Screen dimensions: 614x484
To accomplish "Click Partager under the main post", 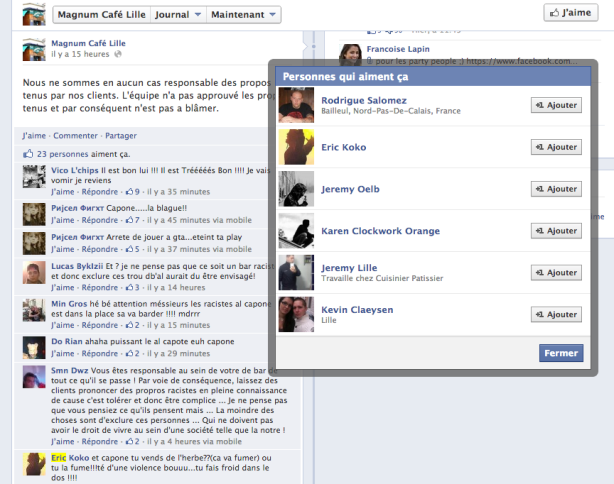I will pyautogui.click(x=121, y=135).
